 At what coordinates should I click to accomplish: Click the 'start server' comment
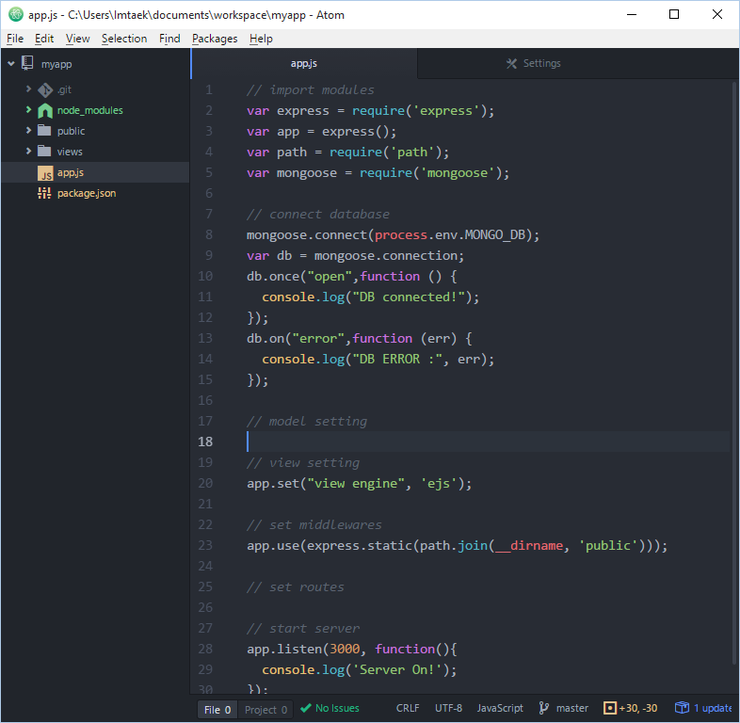(x=303, y=629)
